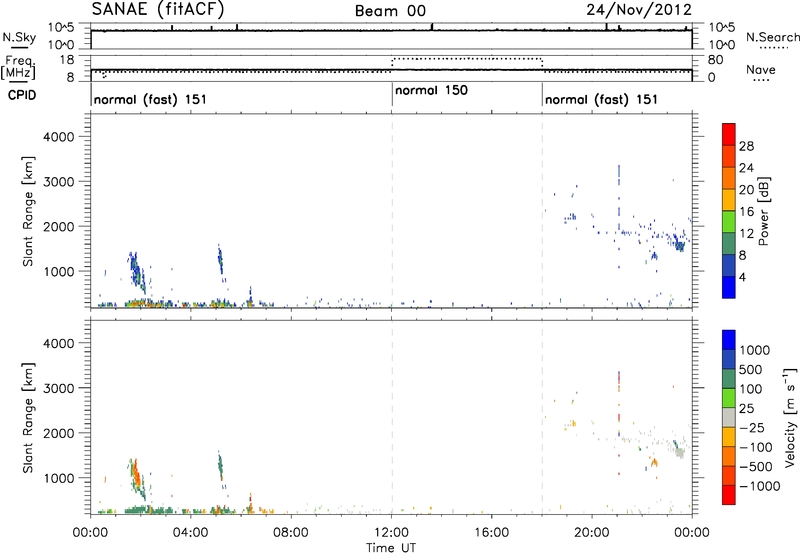800x554 pixels.
Task: Select the "N.Sky" legend label
Action: click(19, 37)
